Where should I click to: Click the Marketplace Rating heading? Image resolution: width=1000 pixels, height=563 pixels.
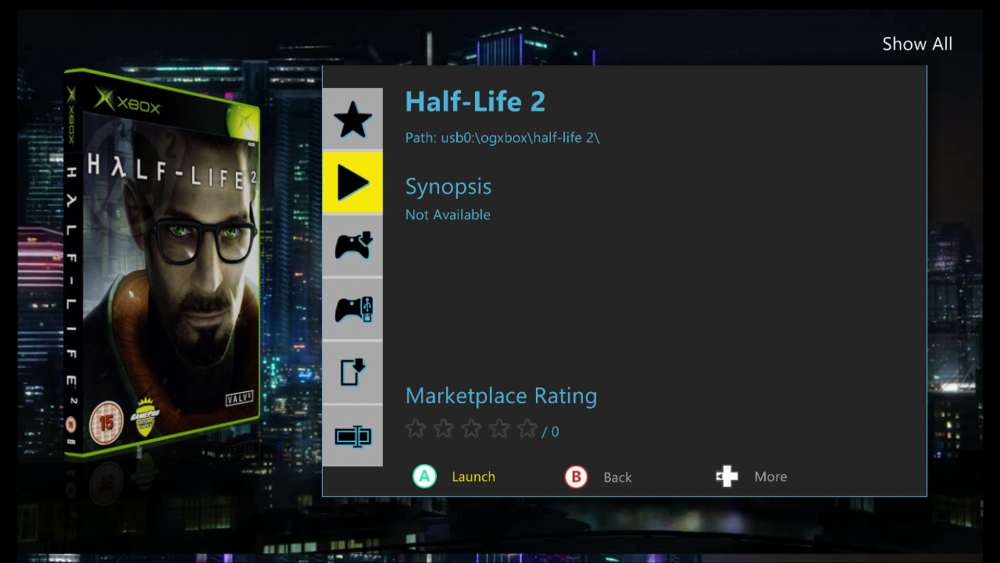point(501,396)
